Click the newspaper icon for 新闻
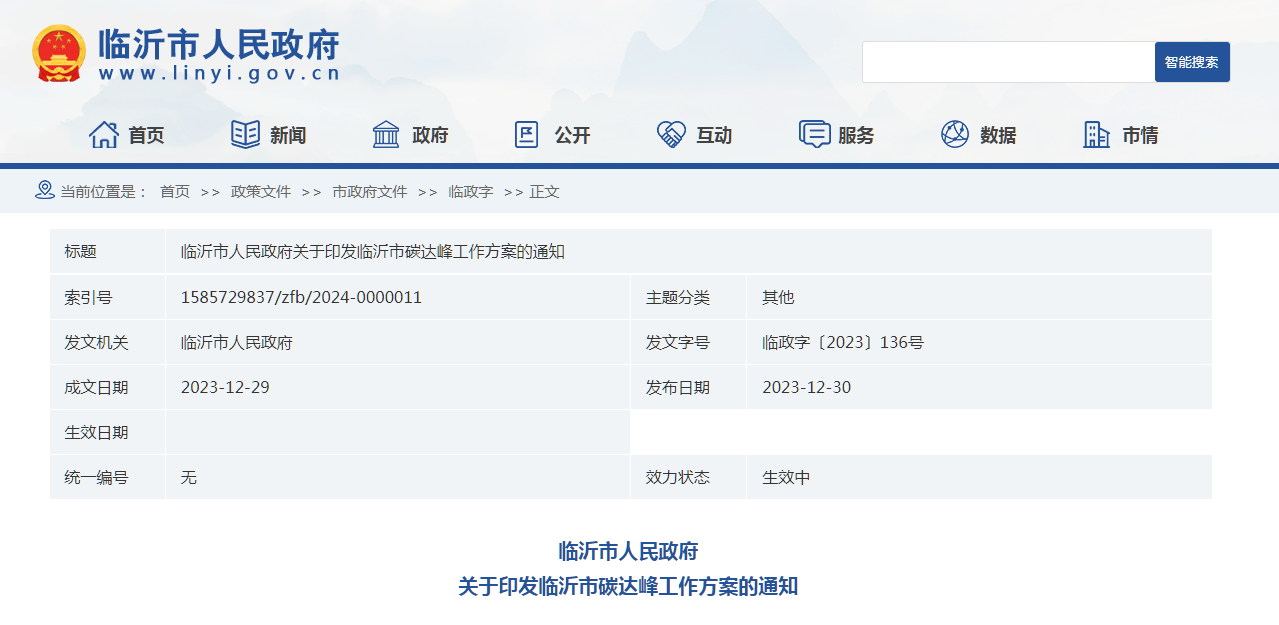Image resolution: width=1279 pixels, height=625 pixels. (x=246, y=134)
